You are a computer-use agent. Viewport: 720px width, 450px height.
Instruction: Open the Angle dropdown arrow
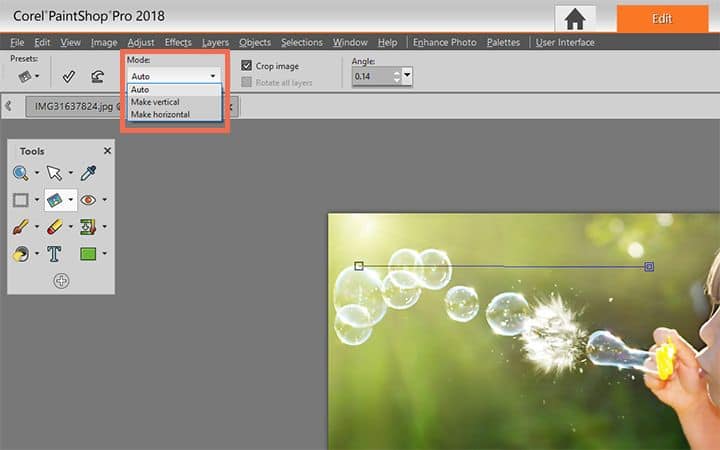click(407, 75)
